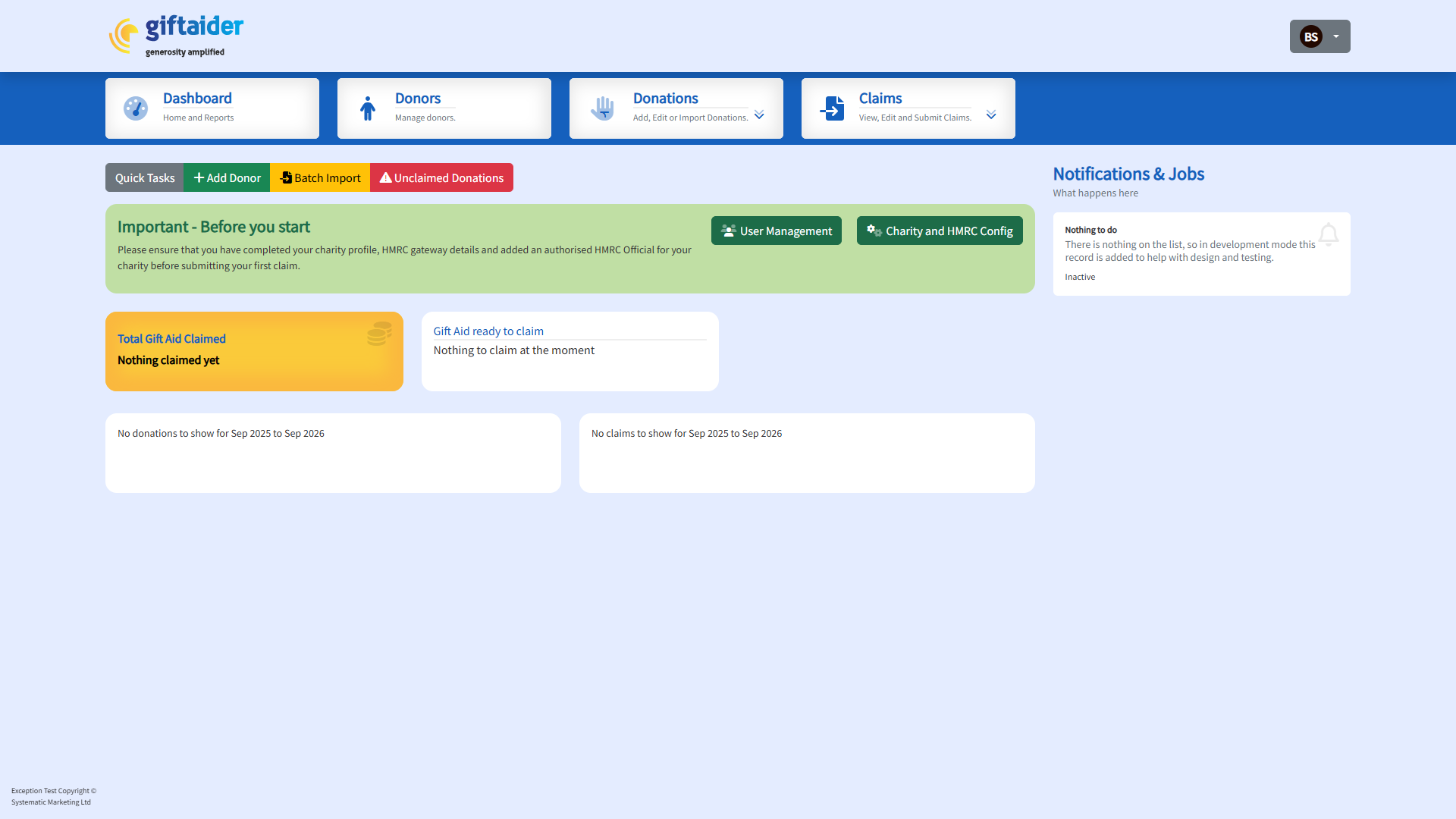
Task: Click the Quick Tasks label
Action: (x=145, y=177)
